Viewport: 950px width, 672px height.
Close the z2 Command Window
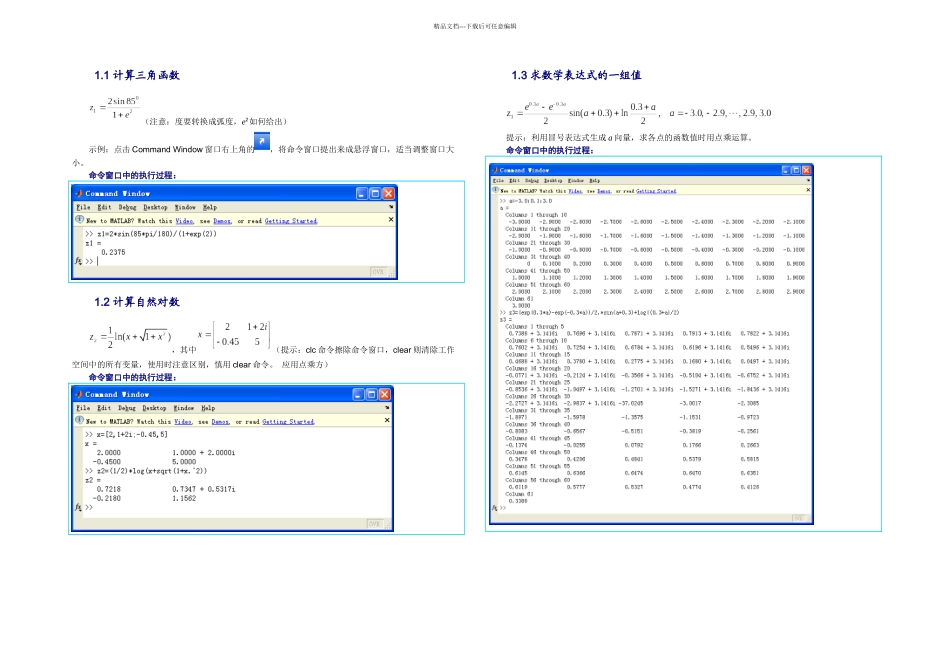point(385,394)
